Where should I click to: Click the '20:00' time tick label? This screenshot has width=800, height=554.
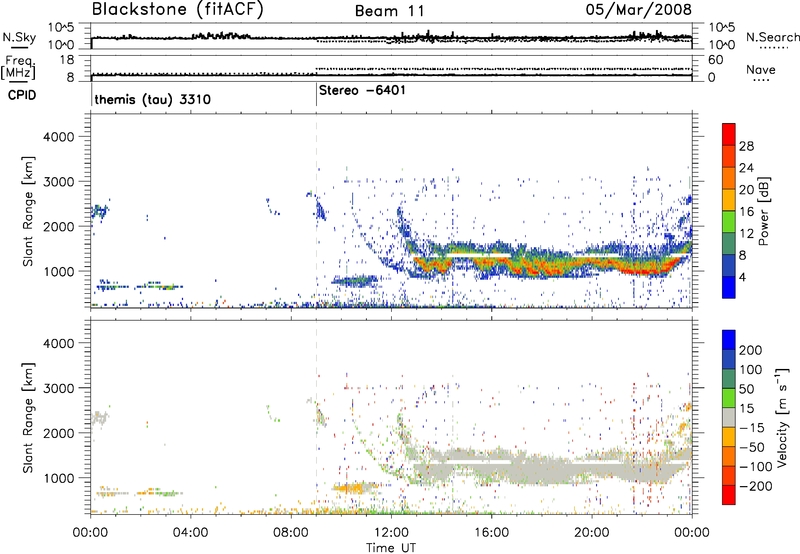pos(591,533)
